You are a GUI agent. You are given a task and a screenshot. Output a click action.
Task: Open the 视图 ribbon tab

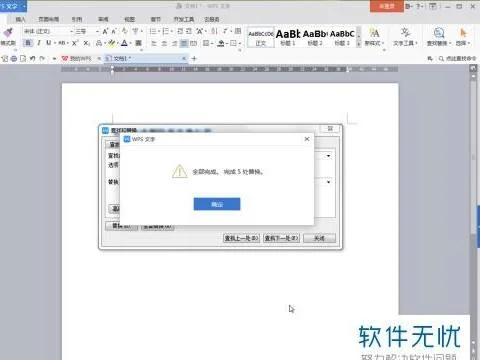pyautogui.click(x=129, y=19)
